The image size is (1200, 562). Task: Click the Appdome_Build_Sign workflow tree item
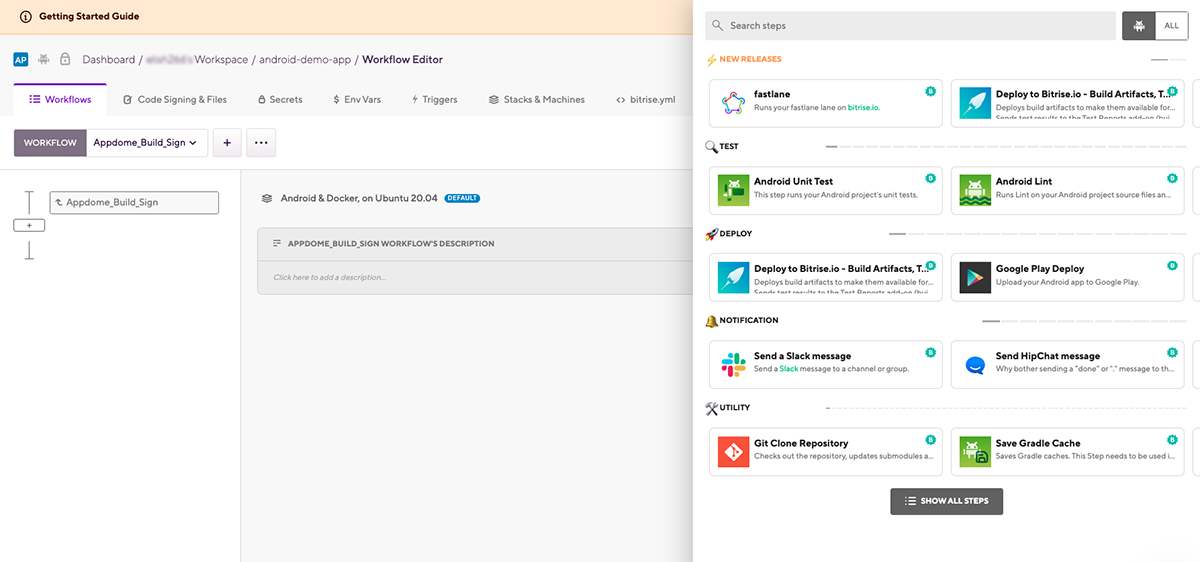click(x=134, y=202)
